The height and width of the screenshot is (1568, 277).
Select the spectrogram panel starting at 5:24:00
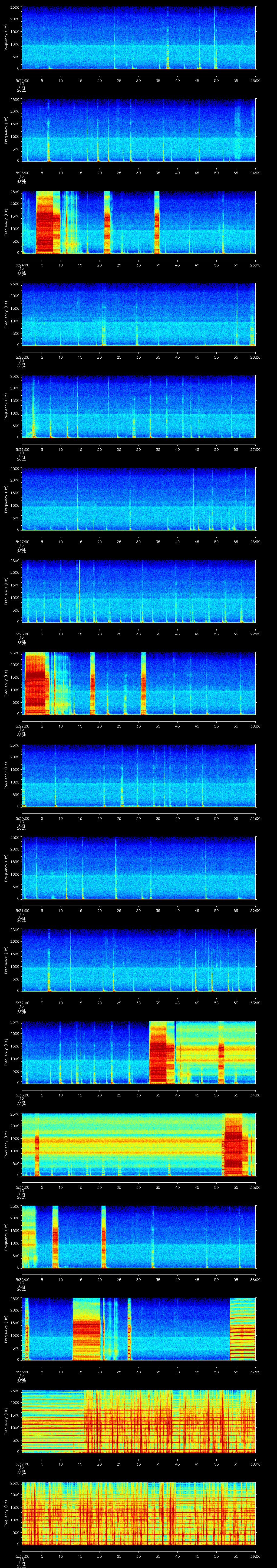click(139, 222)
